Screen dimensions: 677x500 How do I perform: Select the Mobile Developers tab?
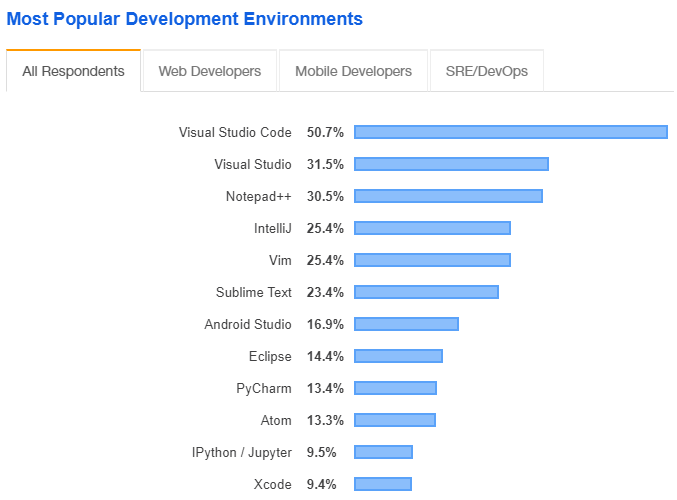(x=353, y=71)
